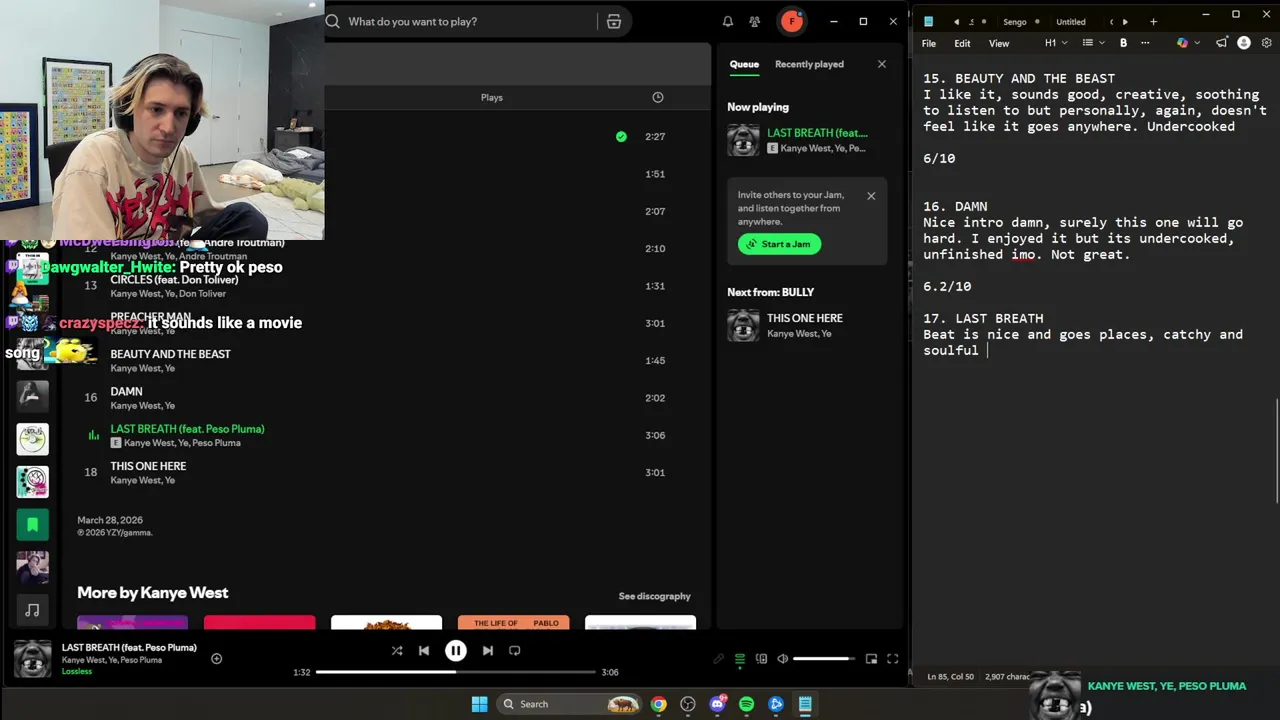
Task: Expand the H1 heading dropdown
Action: pos(1056,43)
